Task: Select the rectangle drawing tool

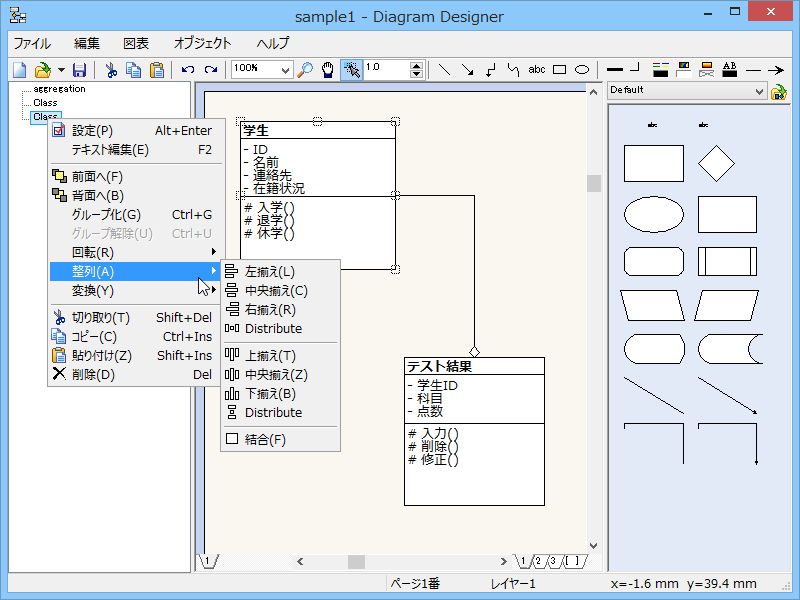Action: (560, 70)
